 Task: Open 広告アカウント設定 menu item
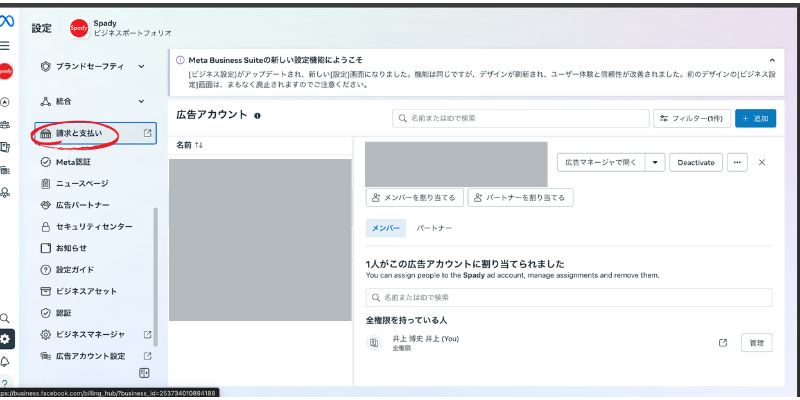pos(95,356)
